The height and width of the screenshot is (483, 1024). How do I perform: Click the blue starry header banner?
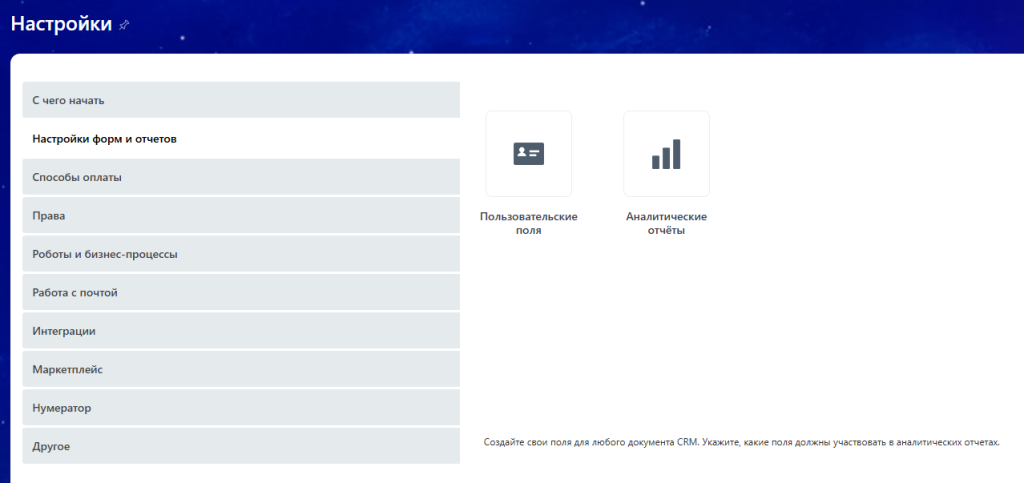(600, 25)
